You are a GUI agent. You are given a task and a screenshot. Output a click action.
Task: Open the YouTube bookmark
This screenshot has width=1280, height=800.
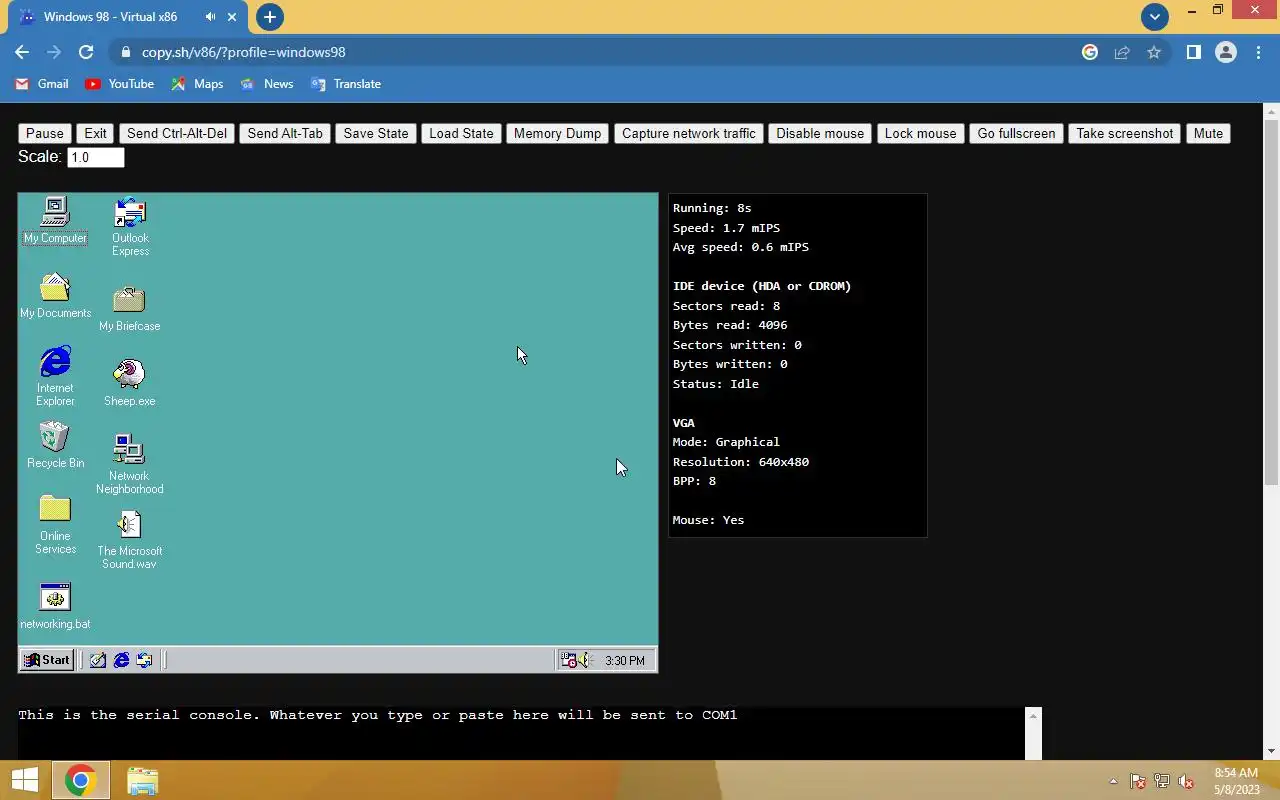[x=120, y=84]
